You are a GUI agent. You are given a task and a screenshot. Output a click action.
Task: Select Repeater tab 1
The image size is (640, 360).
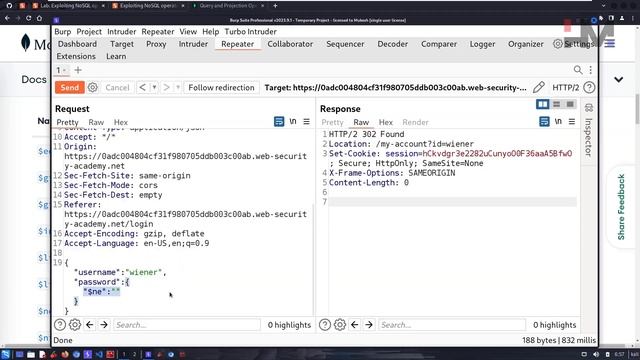pyautogui.click(x=62, y=70)
